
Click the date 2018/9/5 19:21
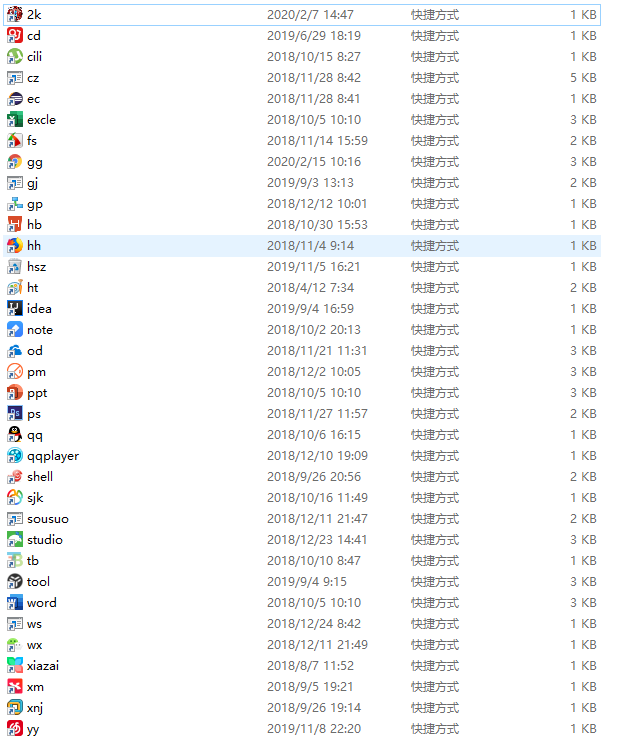click(x=310, y=687)
